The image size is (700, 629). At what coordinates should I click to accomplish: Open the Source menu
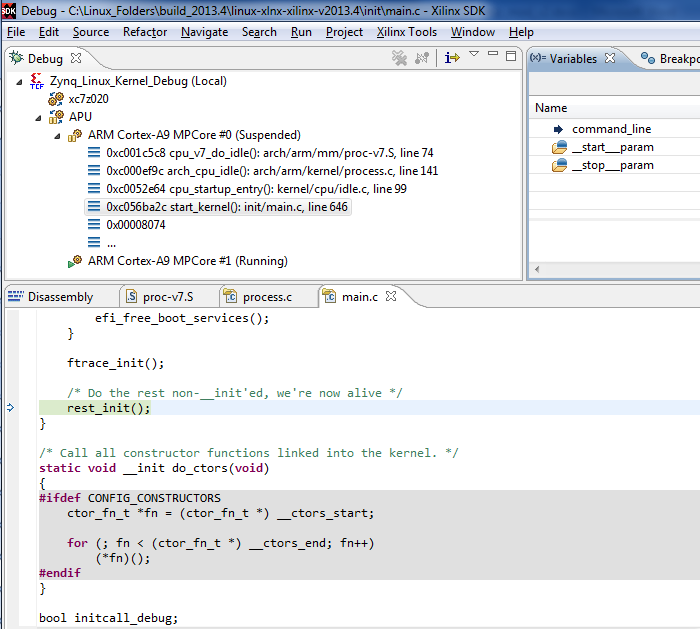tap(91, 32)
